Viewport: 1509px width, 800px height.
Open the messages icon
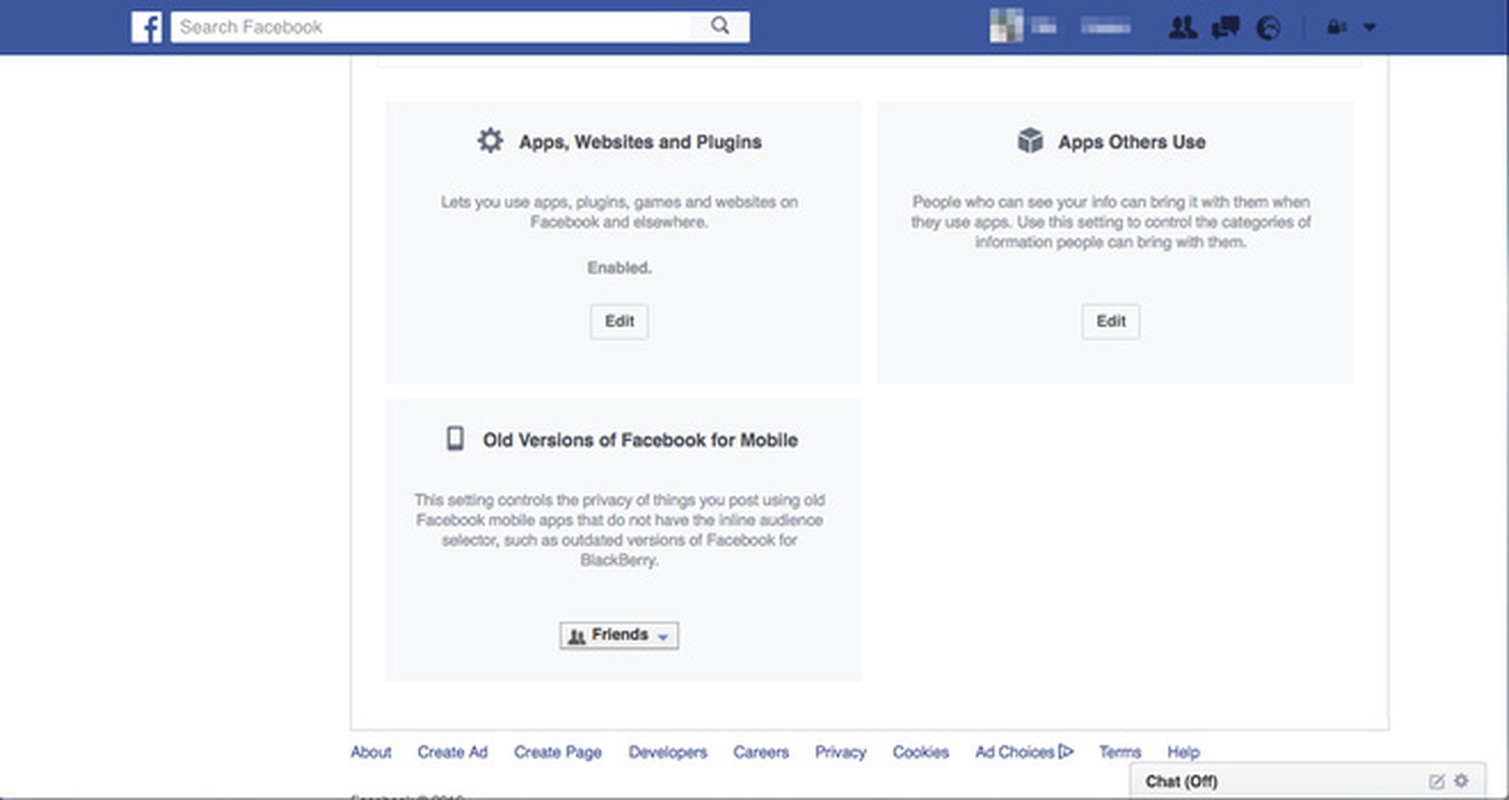(x=1225, y=28)
